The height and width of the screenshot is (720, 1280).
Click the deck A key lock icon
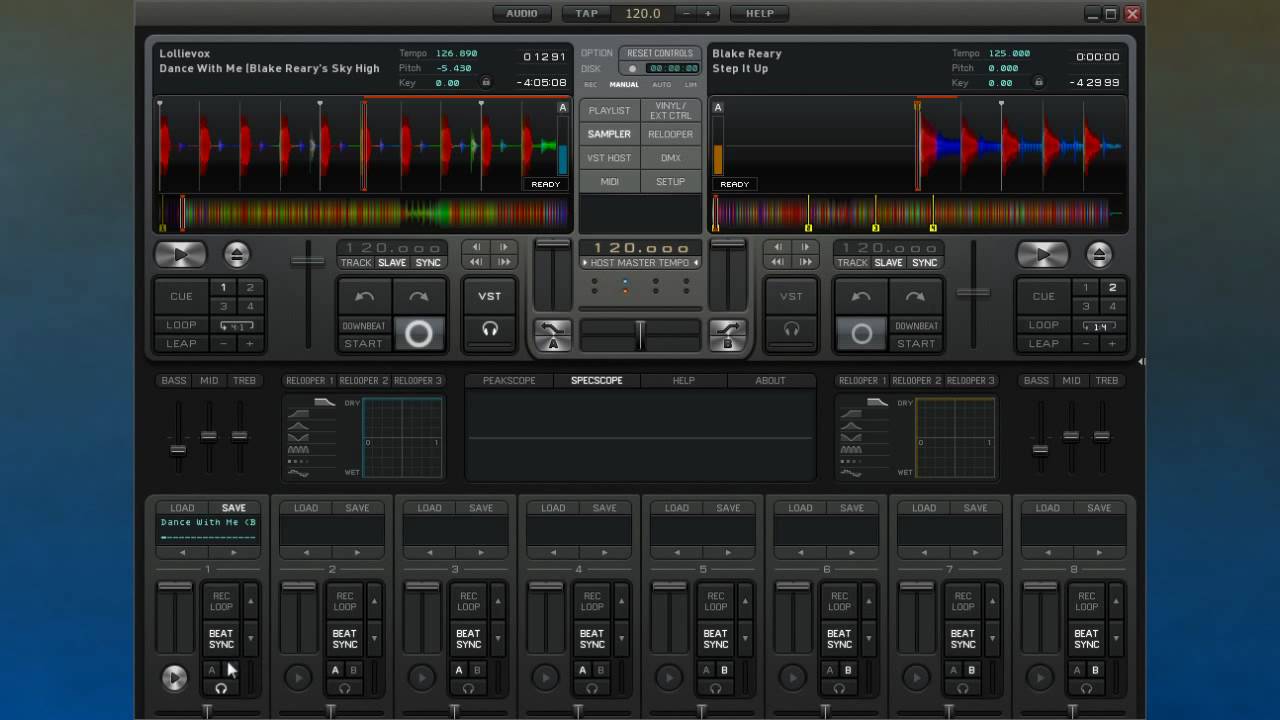pos(486,83)
